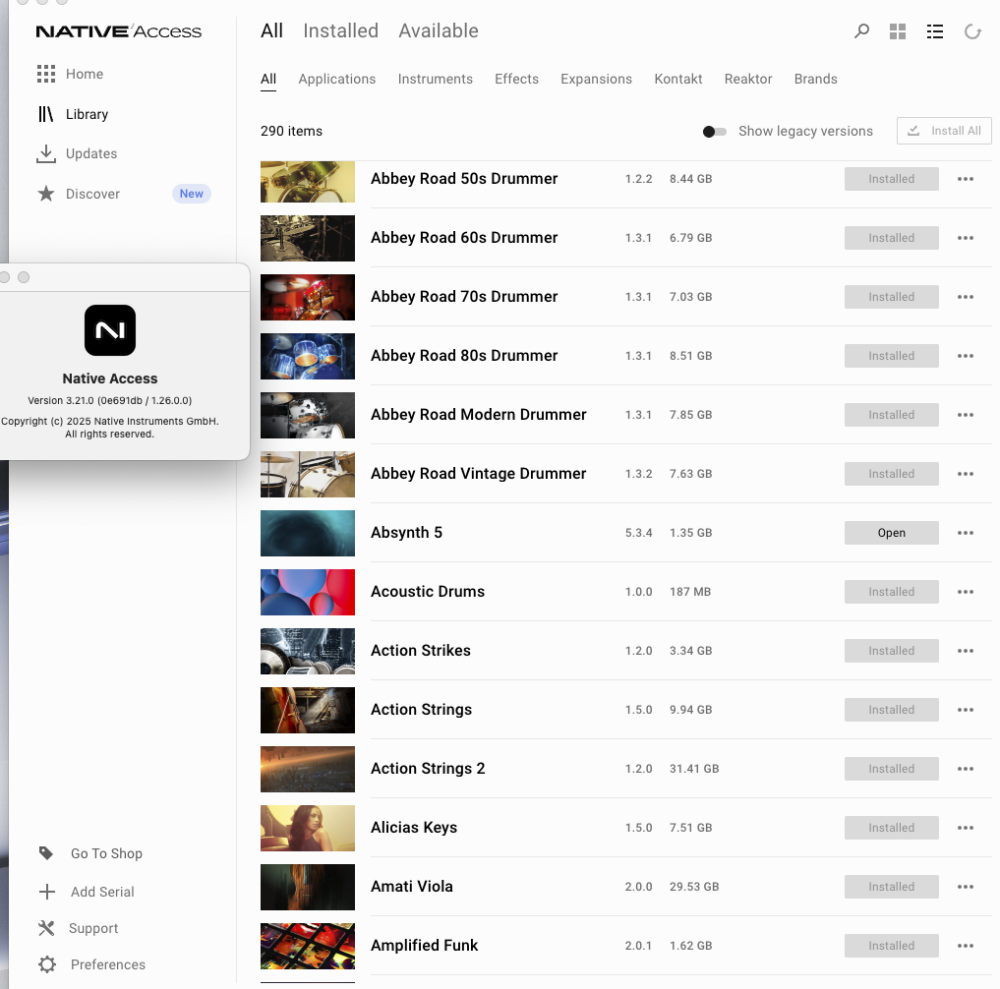This screenshot has height=989, width=1000.
Task: Click the Discover star icon
Action: click(x=46, y=193)
